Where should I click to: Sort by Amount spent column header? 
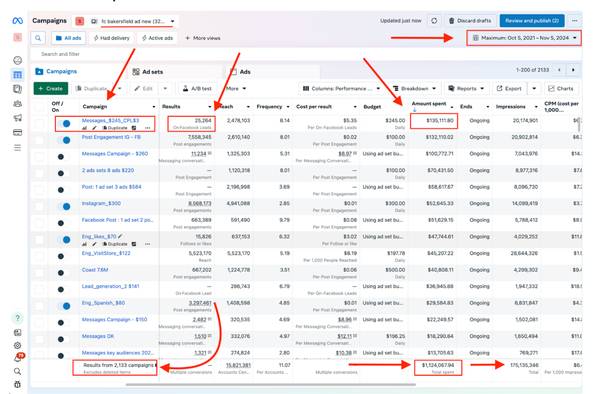click(x=429, y=104)
